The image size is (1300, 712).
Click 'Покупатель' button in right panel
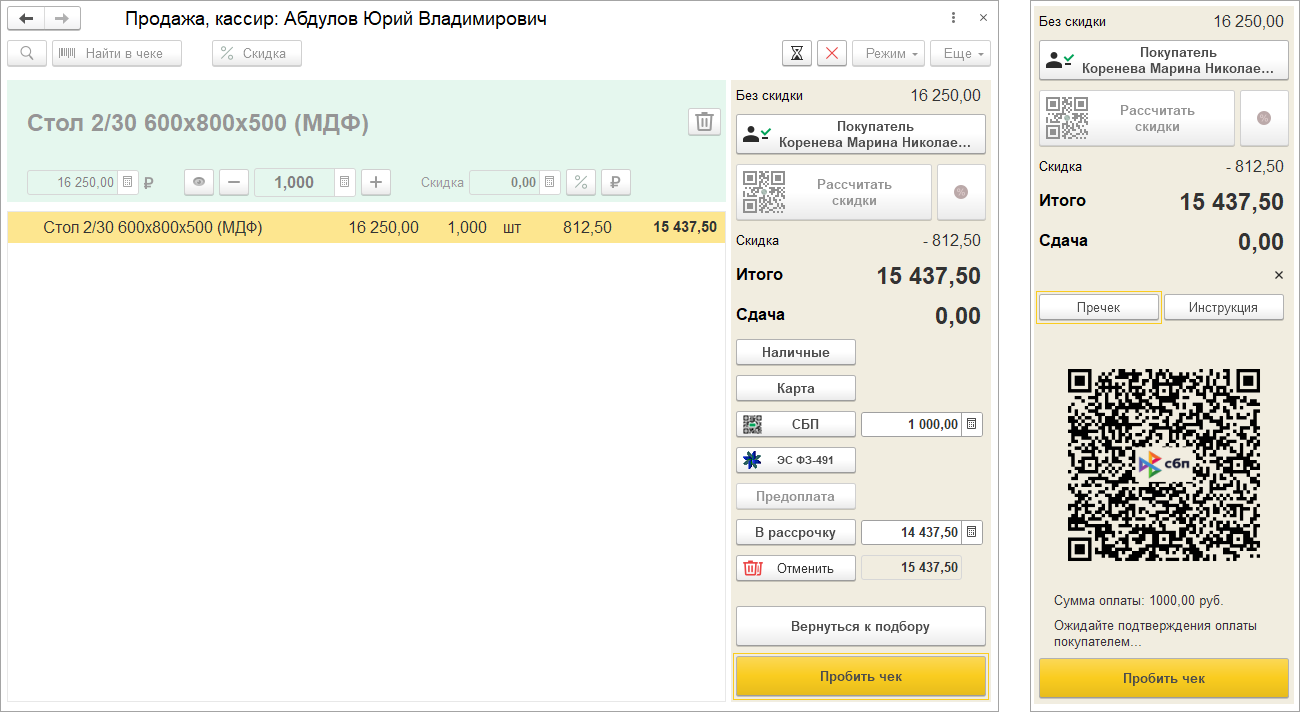(x=1164, y=60)
